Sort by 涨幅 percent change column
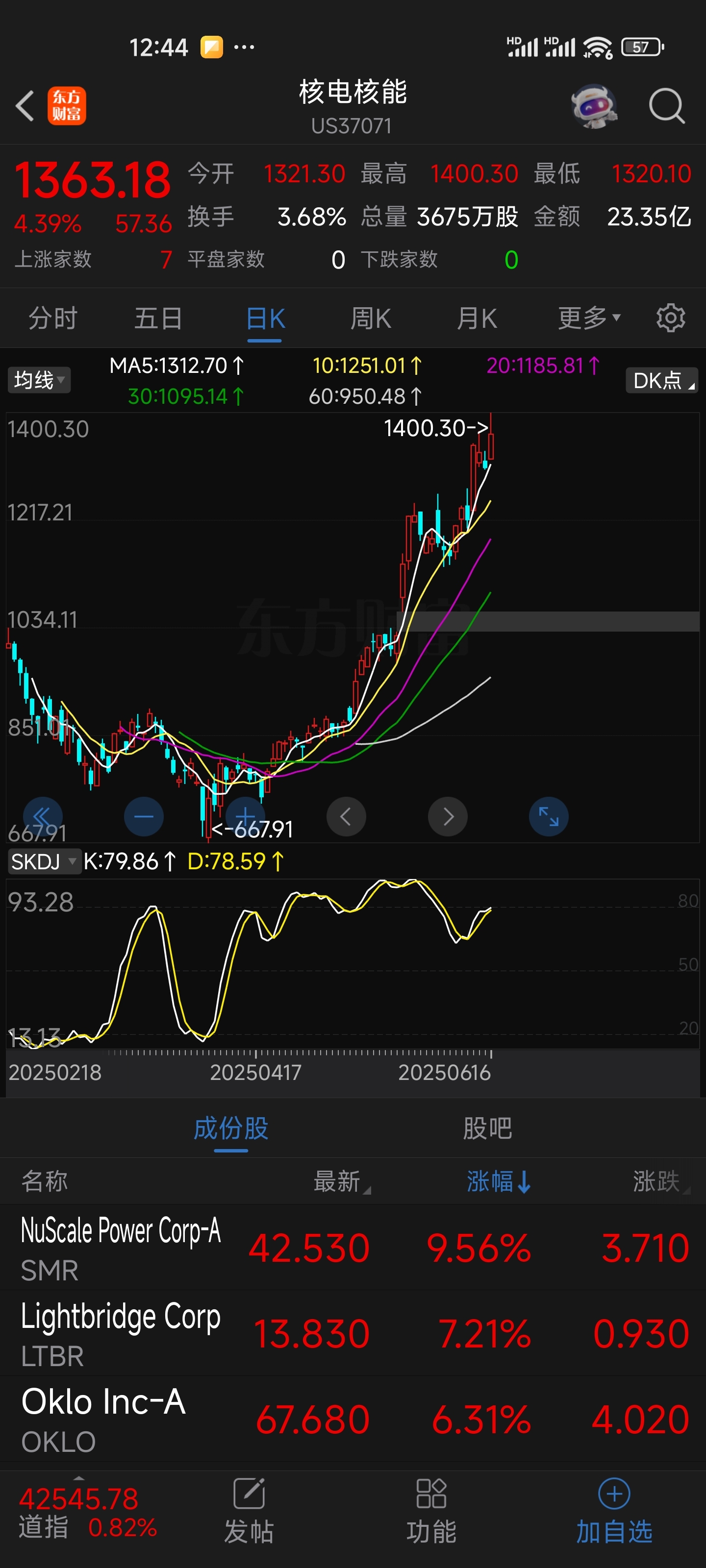This screenshot has width=706, height=1568. [499, 1181]
